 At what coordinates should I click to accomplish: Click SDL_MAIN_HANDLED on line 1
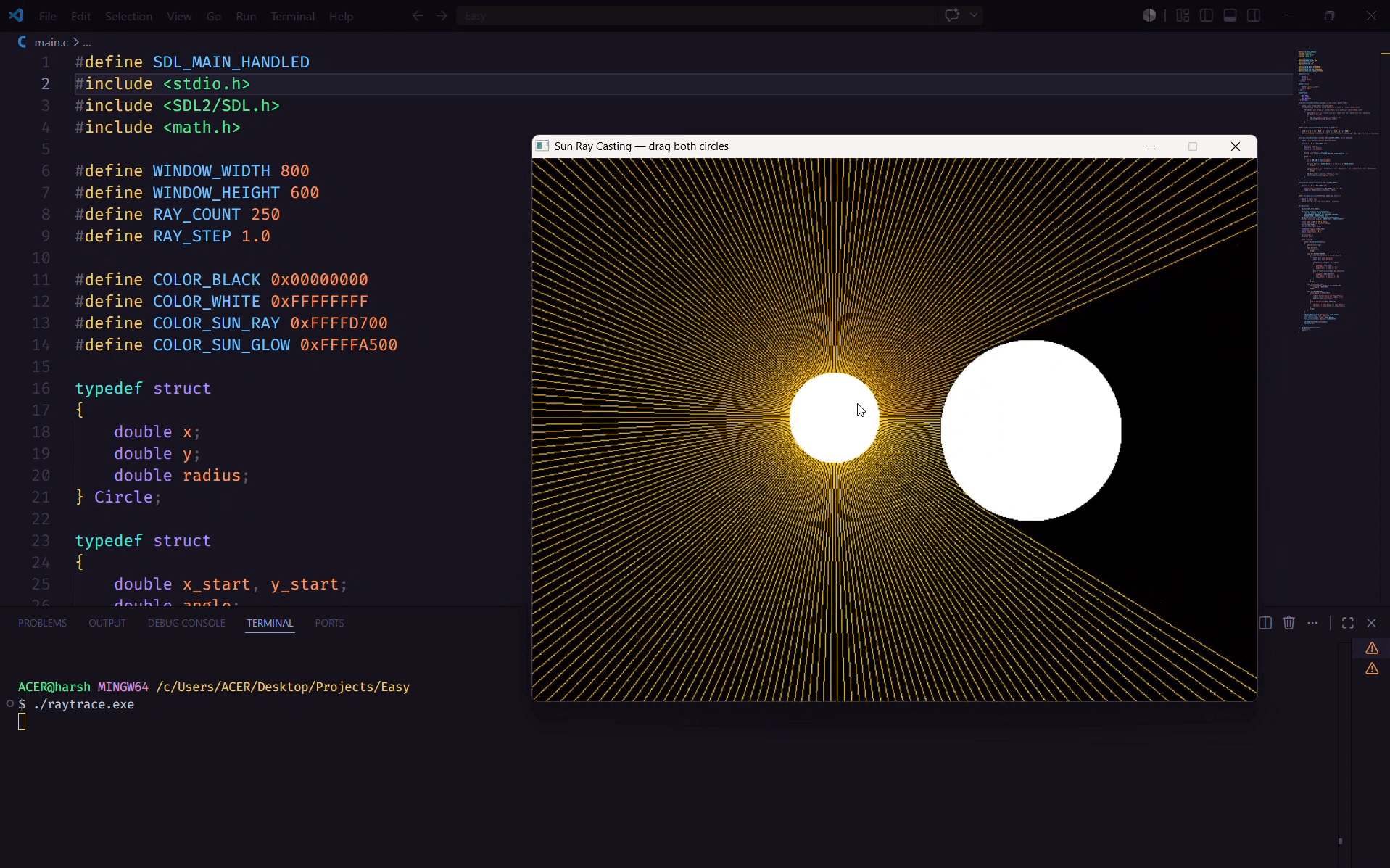pos(231,62)
